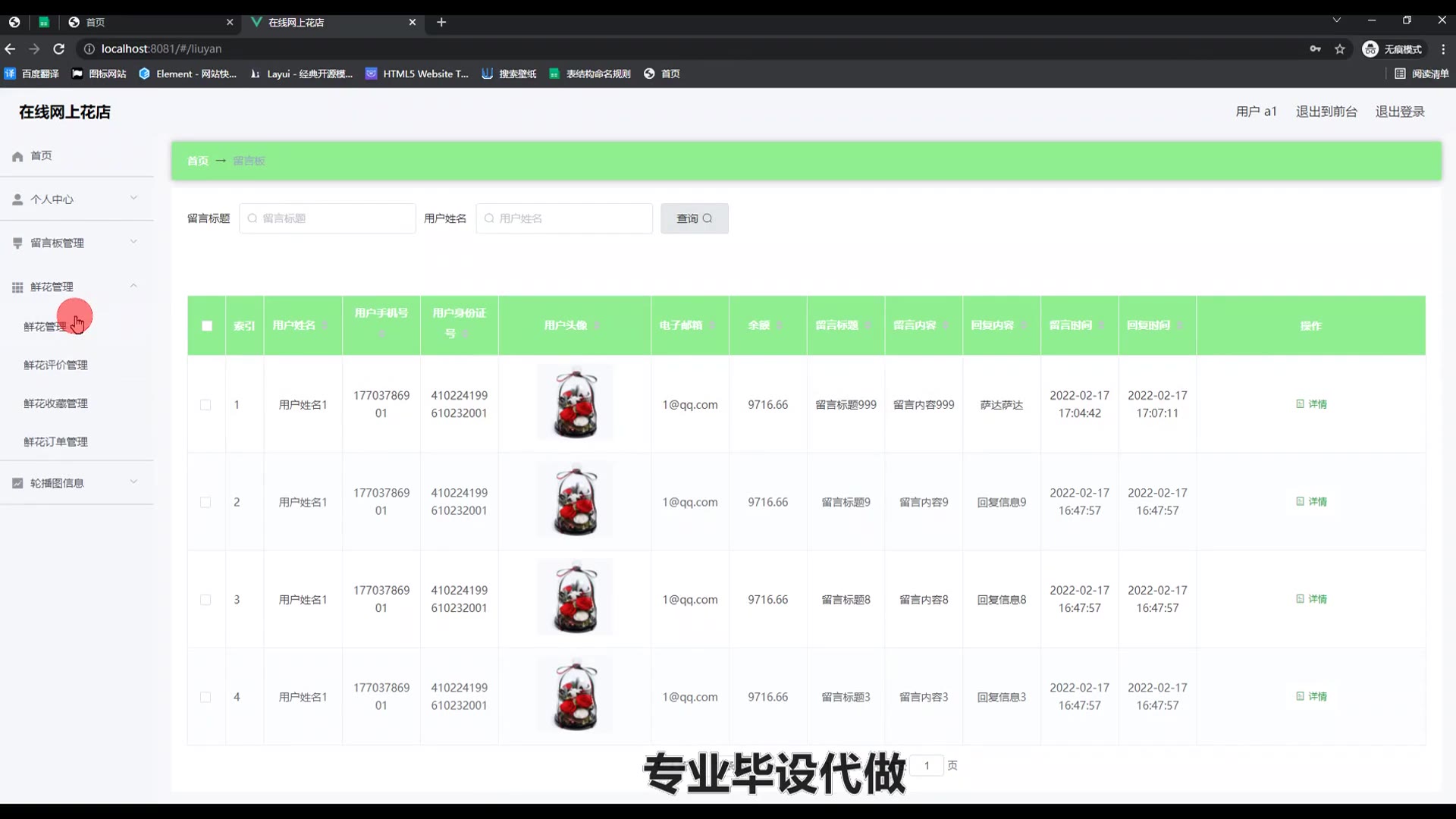Click the home icon beside 首页 in sidebar

pyautogui.click(x=17, y=156)
